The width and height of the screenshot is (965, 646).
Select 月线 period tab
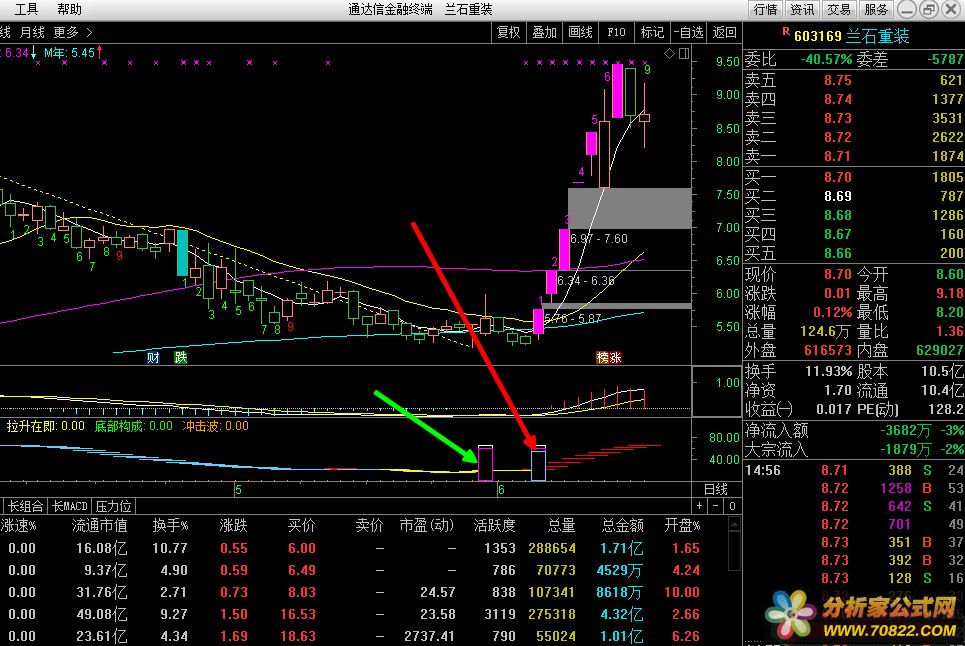click(x=32, y=32)
